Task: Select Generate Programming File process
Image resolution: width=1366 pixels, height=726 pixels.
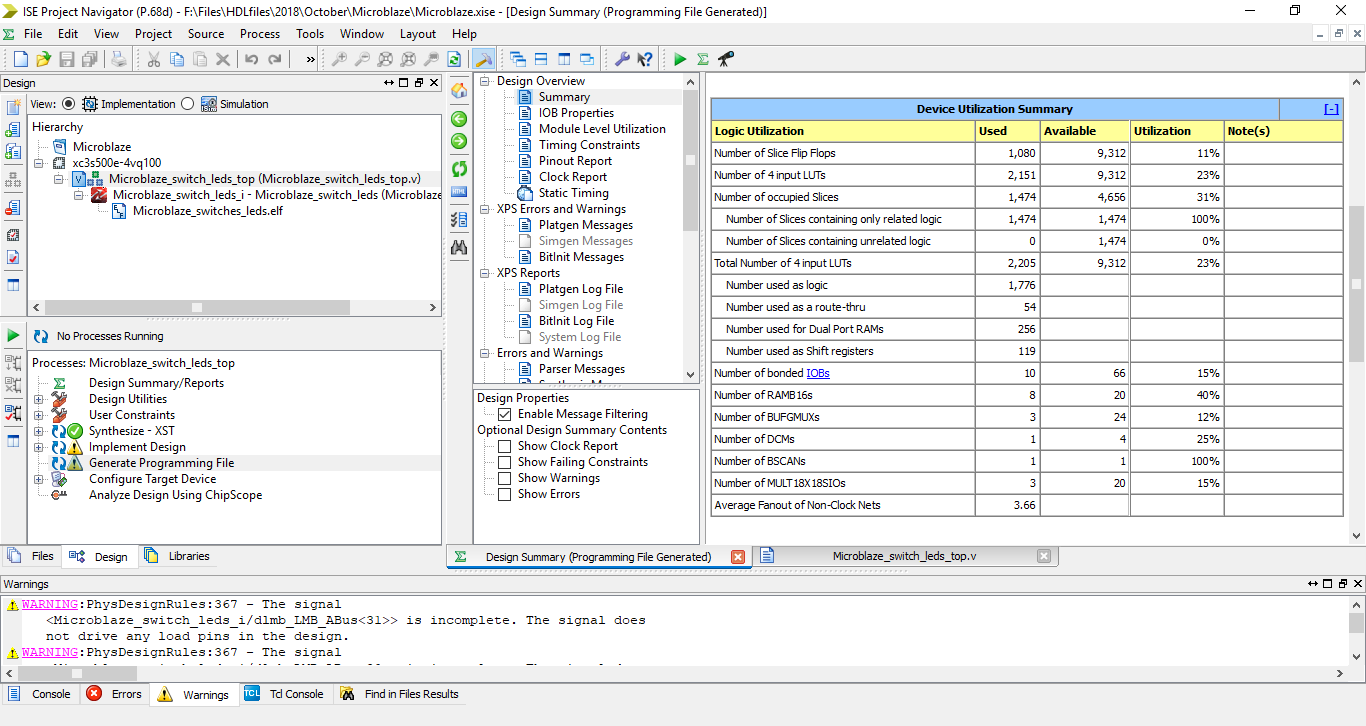Action: click(161, 463)
